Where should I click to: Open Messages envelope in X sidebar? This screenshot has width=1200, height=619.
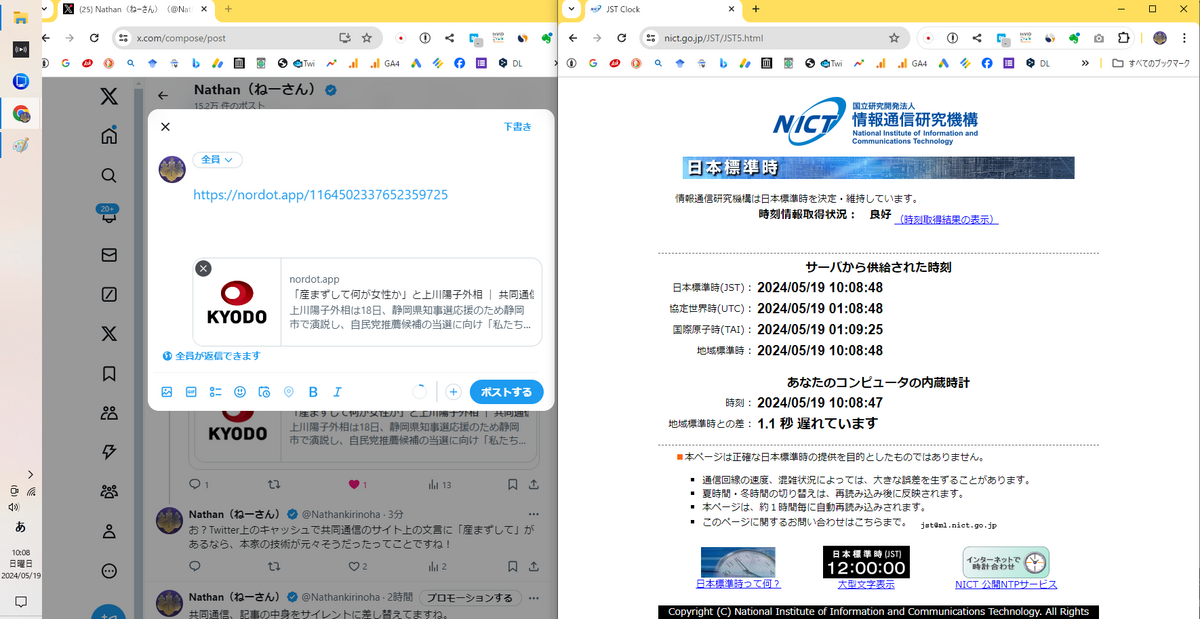click(x=109, y=255)
